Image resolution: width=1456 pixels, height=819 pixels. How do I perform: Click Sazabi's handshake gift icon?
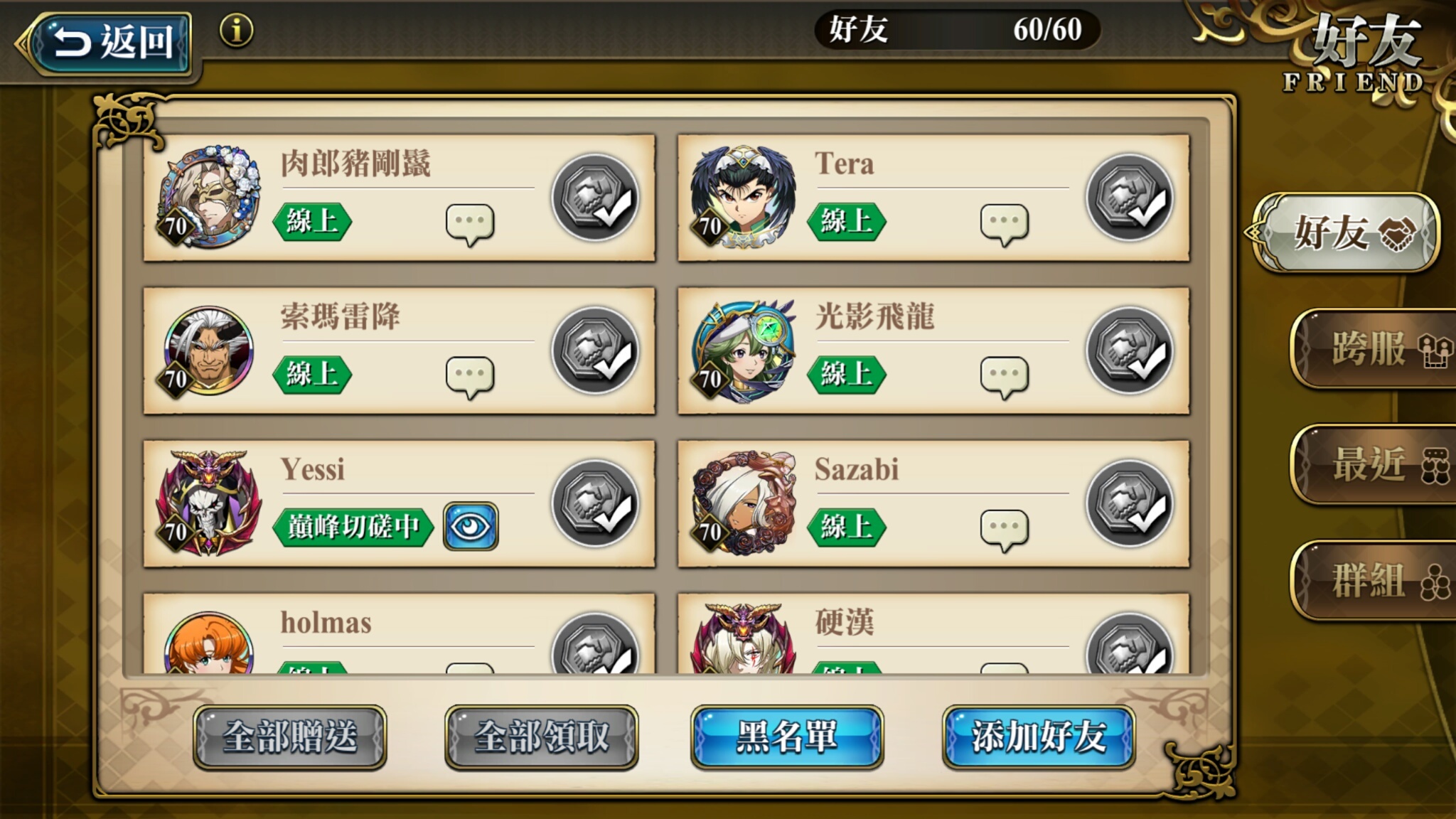click(x=1130, y=503)
